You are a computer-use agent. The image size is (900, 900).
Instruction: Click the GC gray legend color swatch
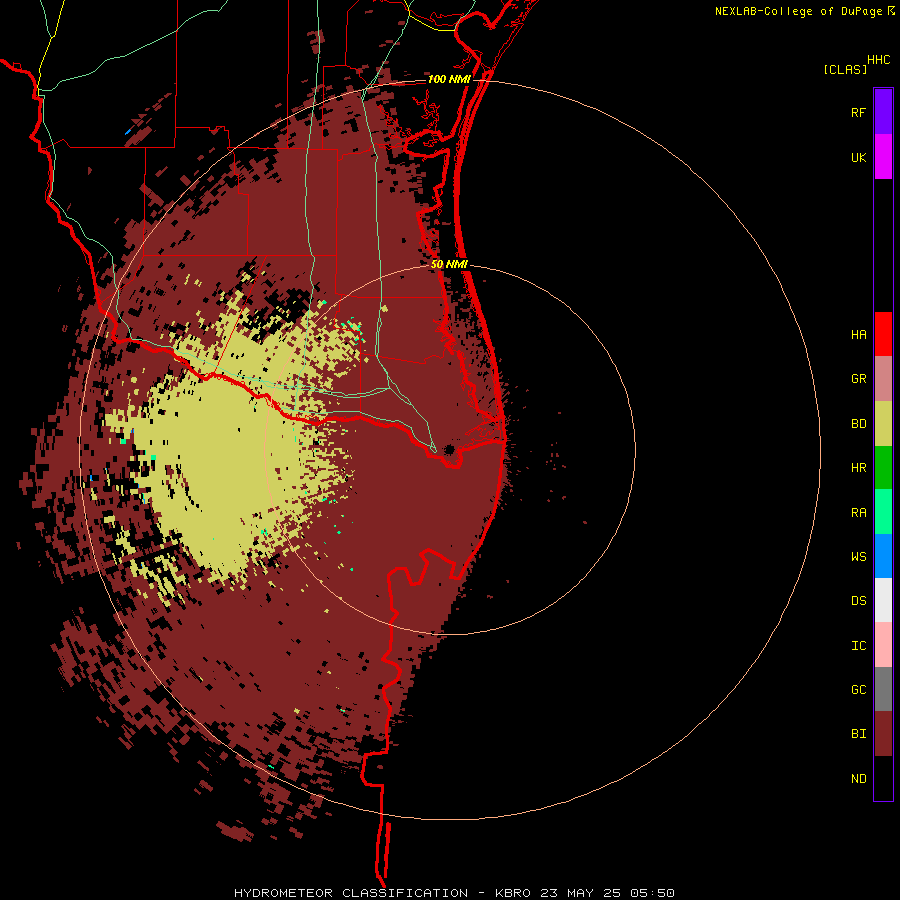click(883, 689)
